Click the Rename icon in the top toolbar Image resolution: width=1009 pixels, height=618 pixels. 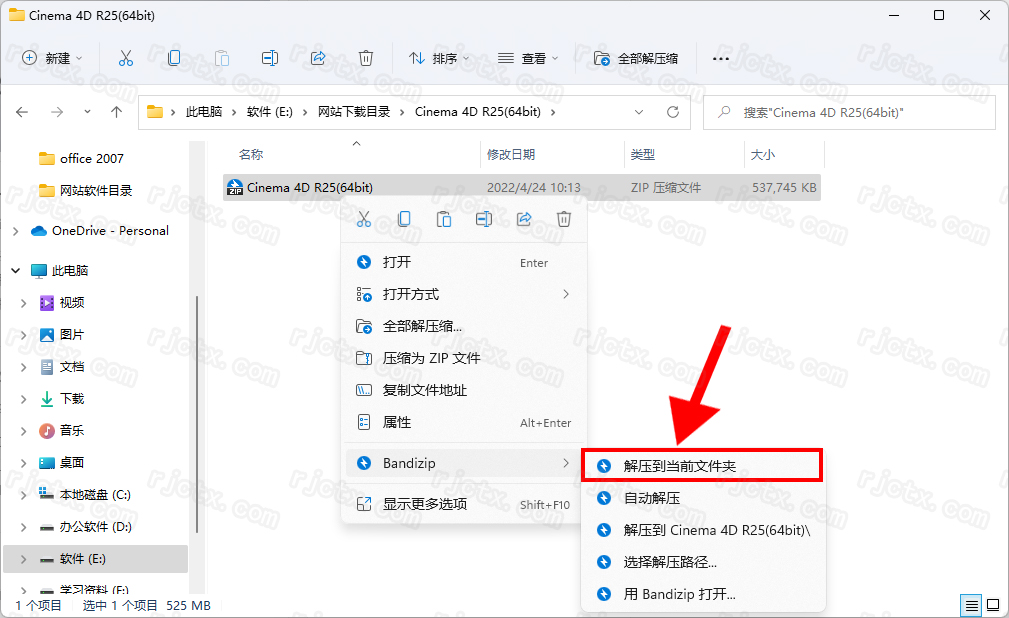point(270,58)
